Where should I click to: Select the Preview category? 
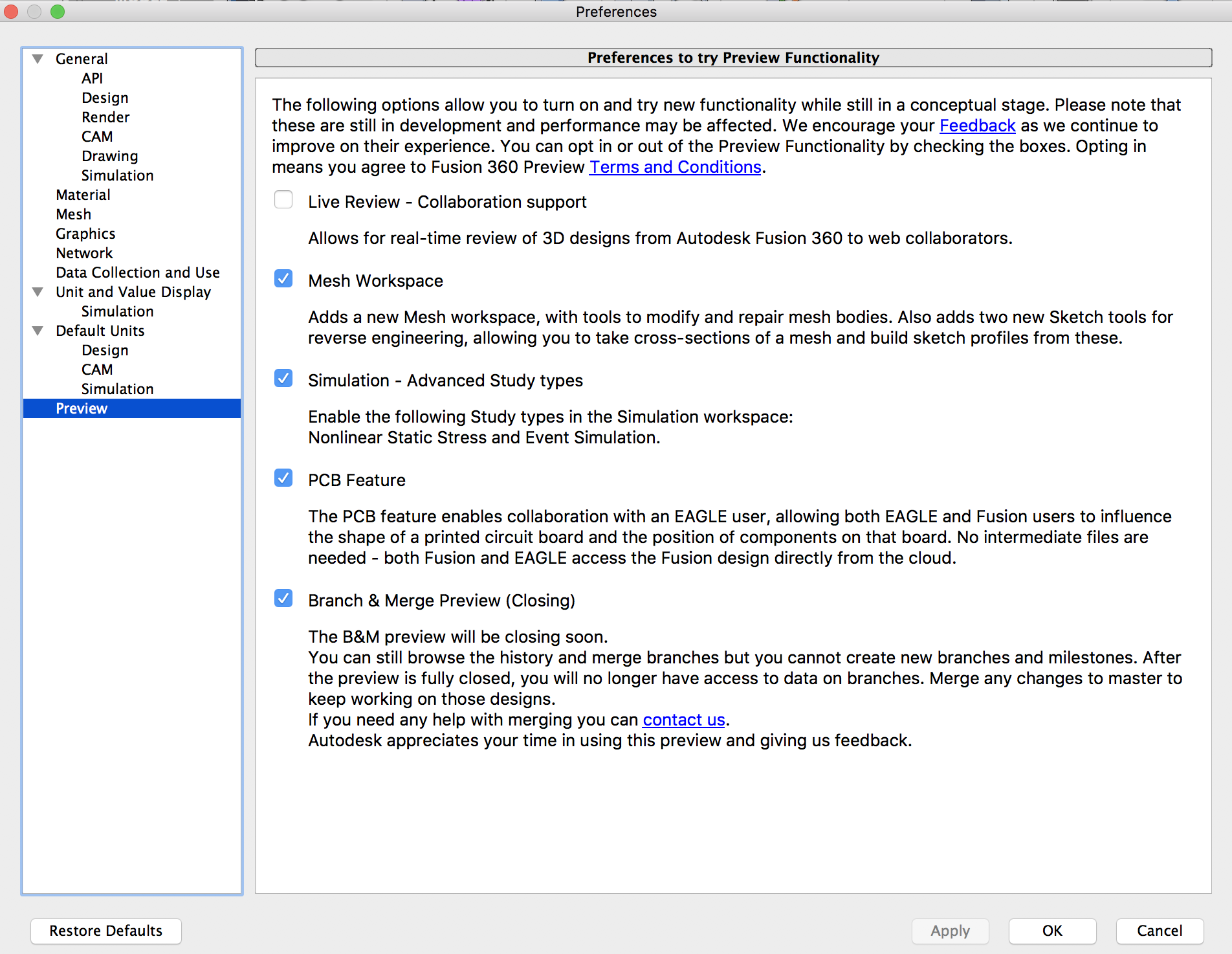pyautogui.click(x=132, y=408)
